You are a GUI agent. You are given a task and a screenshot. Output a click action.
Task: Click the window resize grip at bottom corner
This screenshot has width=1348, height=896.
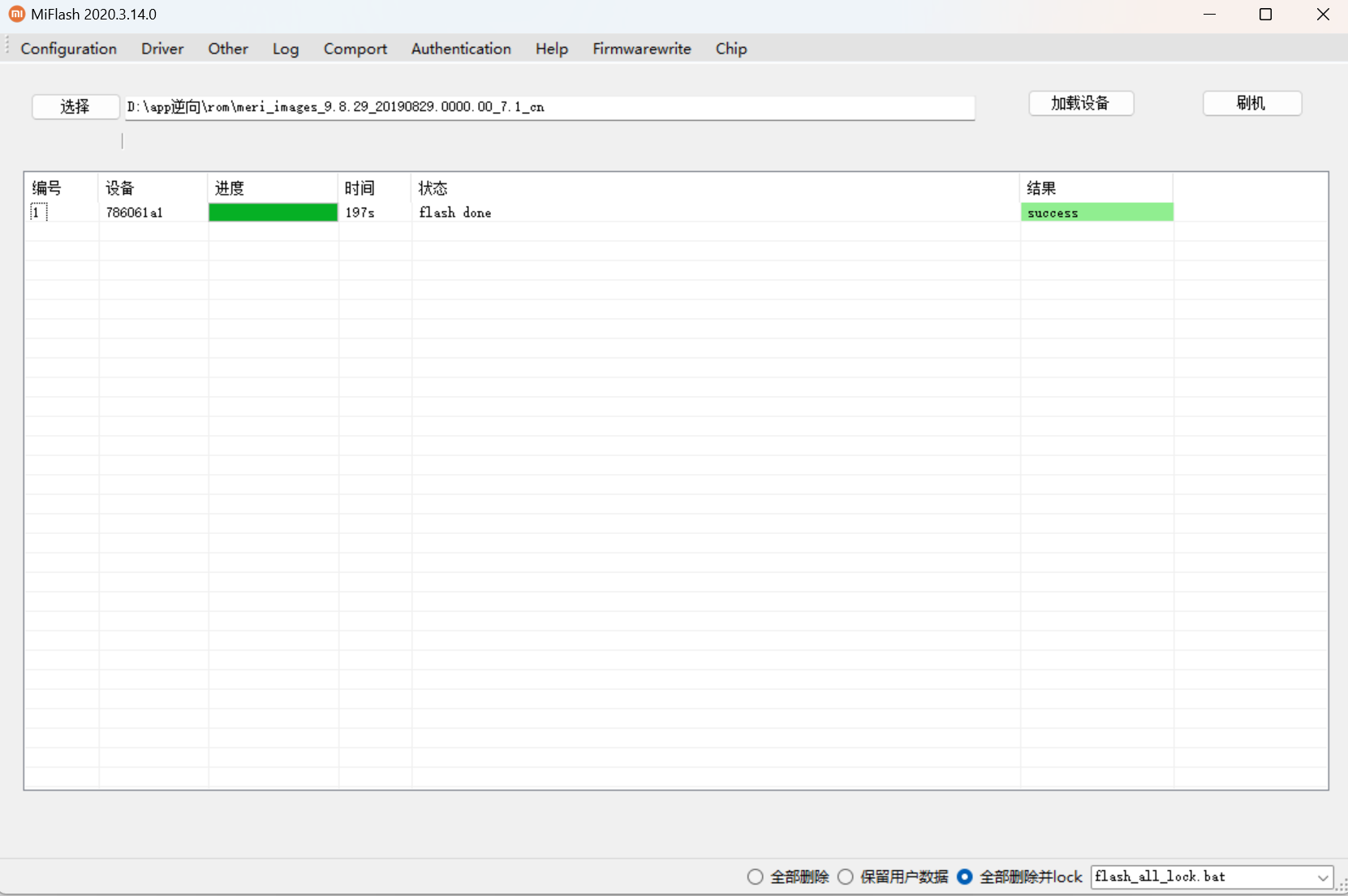tap(1342, 885)
